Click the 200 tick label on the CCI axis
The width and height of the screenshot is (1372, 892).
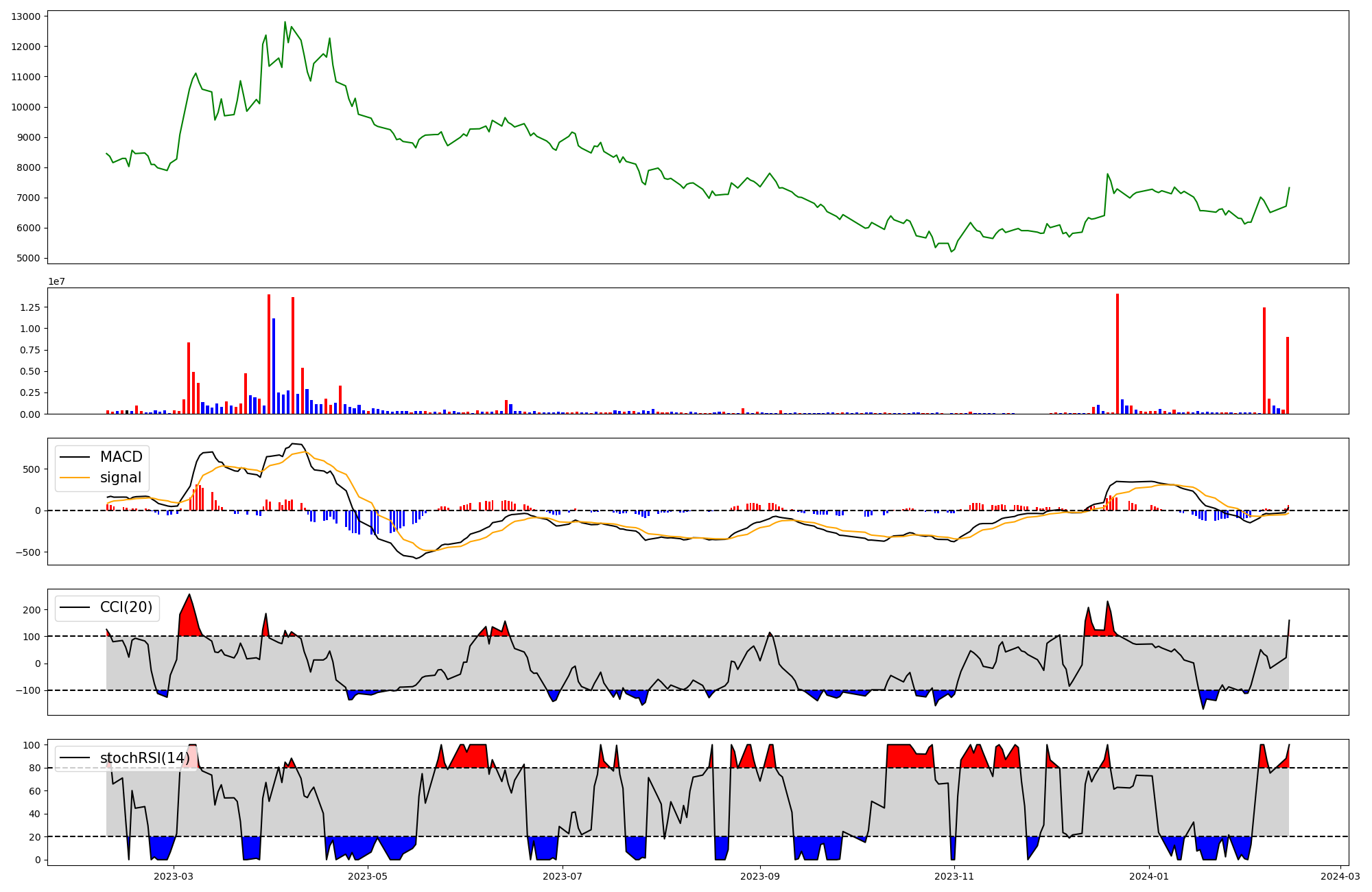pos(32,609)
